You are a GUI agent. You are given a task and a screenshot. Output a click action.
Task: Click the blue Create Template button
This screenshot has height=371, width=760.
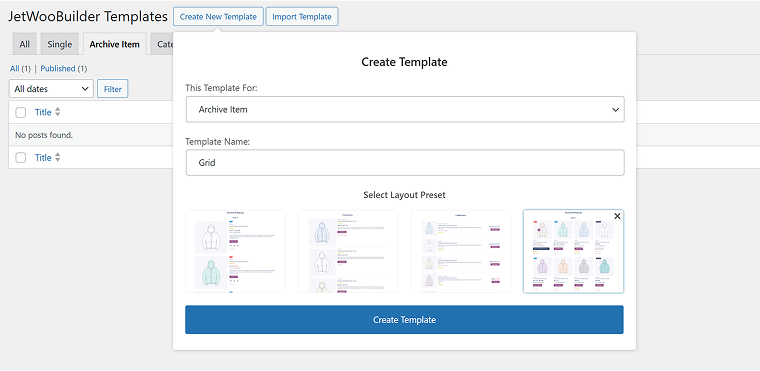click(x=404, y=320)
